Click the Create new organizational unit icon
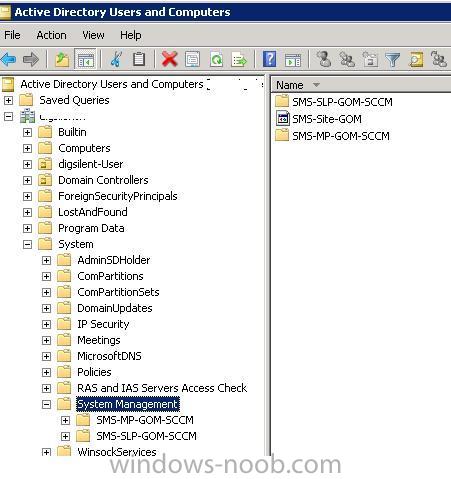The height and width of the screenshot is (479, 451). [370, 60]
